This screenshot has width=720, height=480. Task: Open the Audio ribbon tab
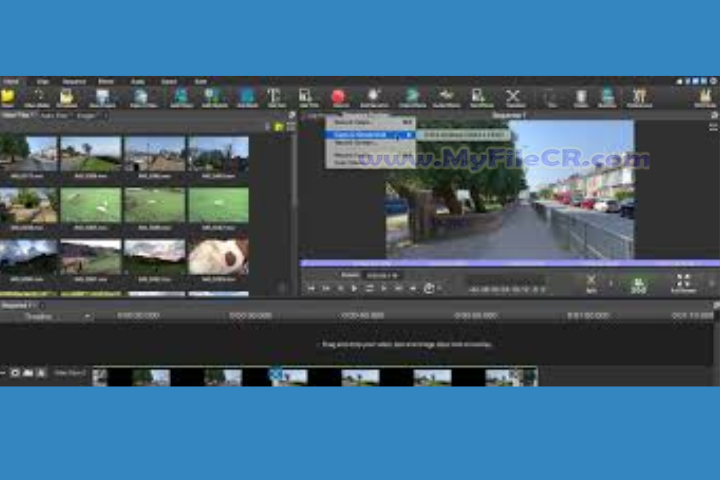pyautogui.click(x=138, y=82)
